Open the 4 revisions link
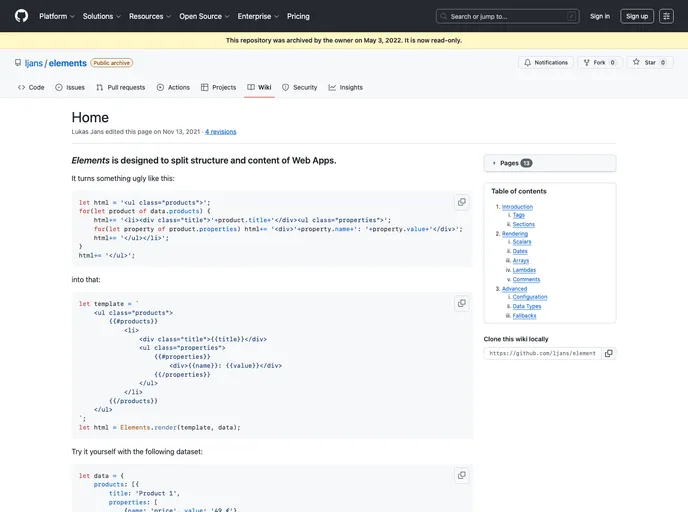This screenshot has height=512, width=688. click(x=221, y=131)
